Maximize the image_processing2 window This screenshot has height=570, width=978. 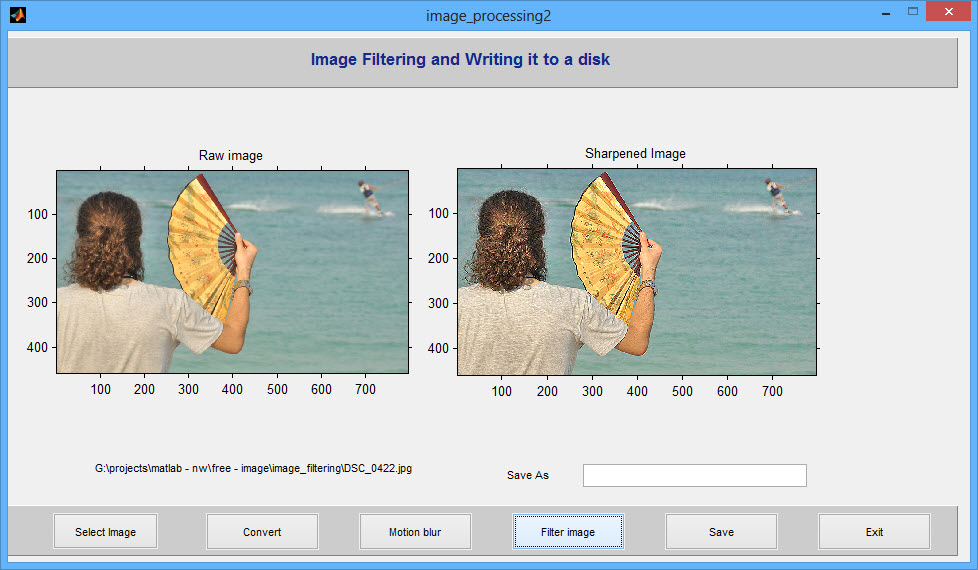pyautogui.click(x=913, y=12)
